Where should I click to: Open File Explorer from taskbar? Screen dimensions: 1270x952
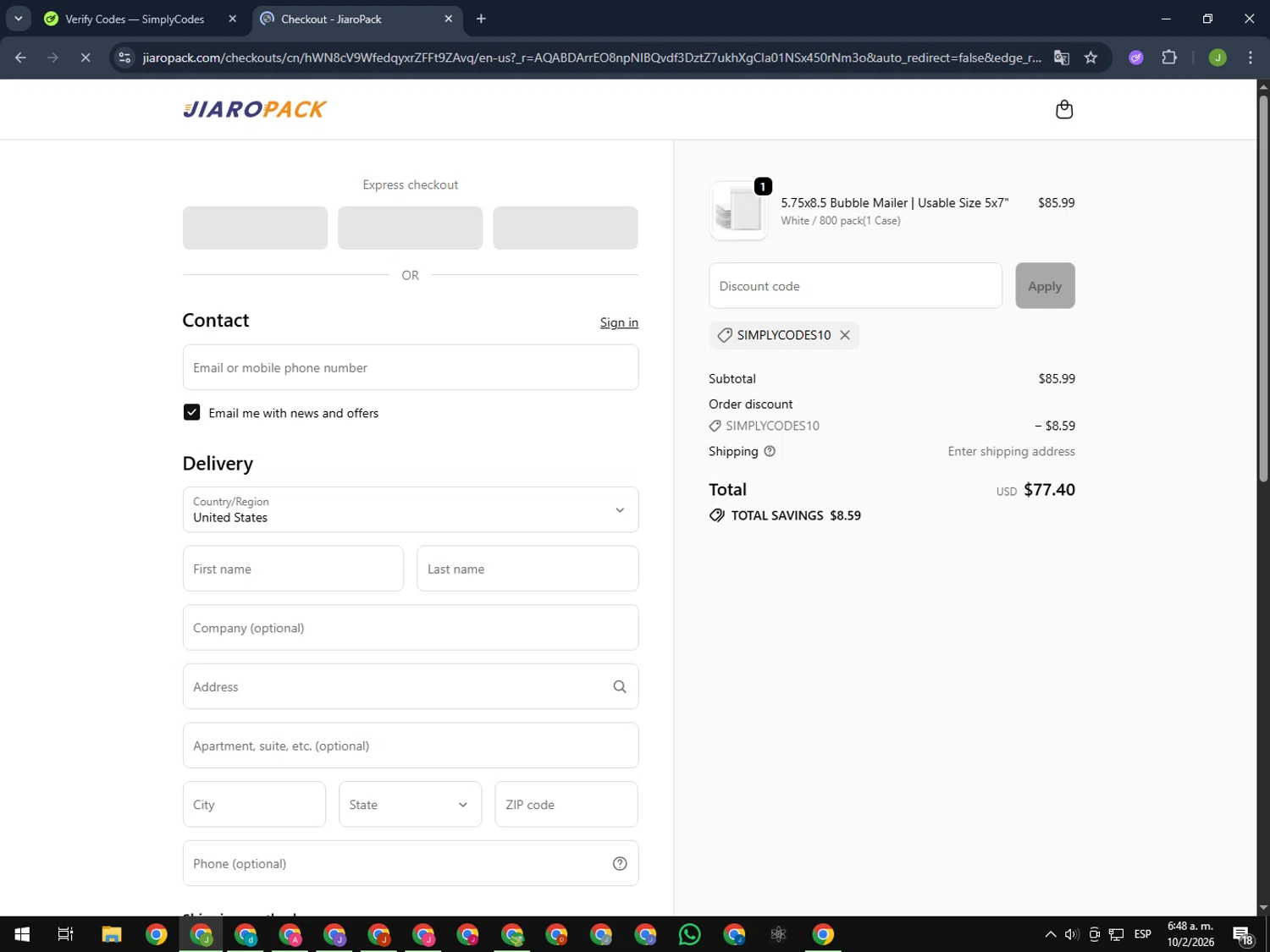click(x=112, y=934)
